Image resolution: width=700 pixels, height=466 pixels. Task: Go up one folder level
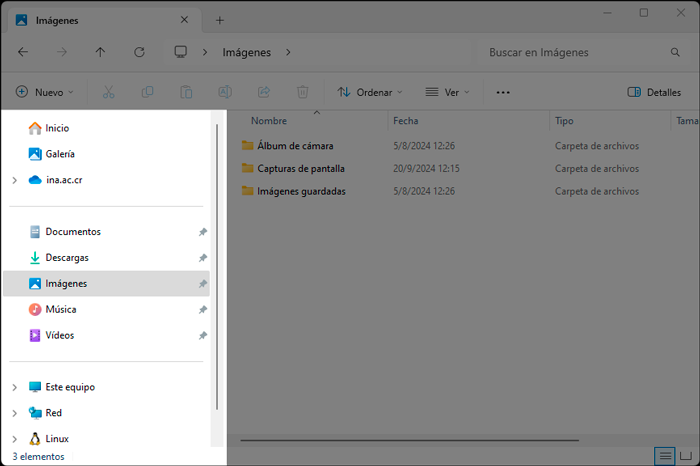100,52
